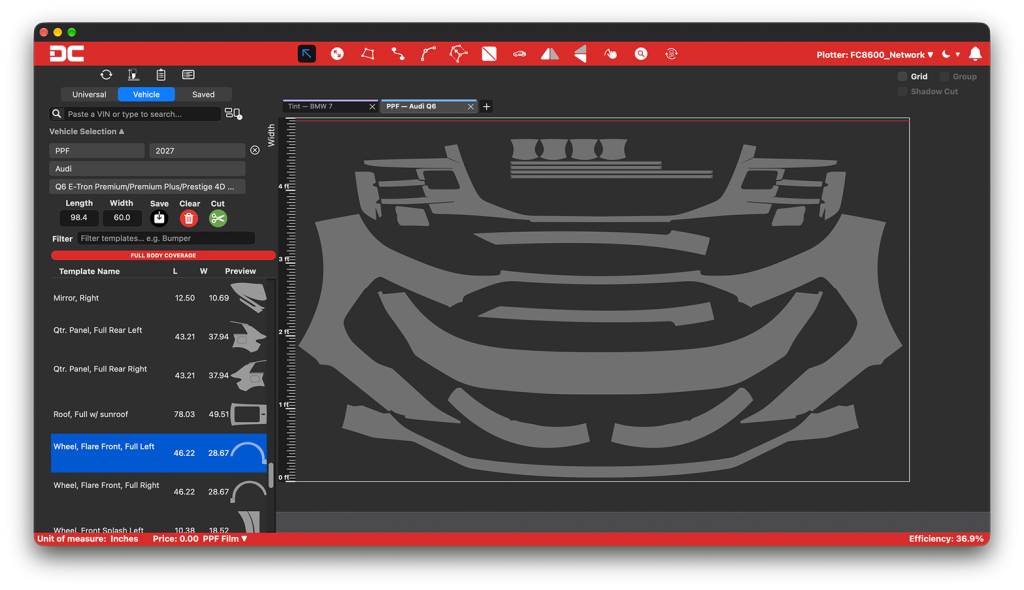Image resolution: width=1024 pixels, height=590 pixels.
Task: Click the flip horizontal mirror icon
Action: tap(549, 54)
